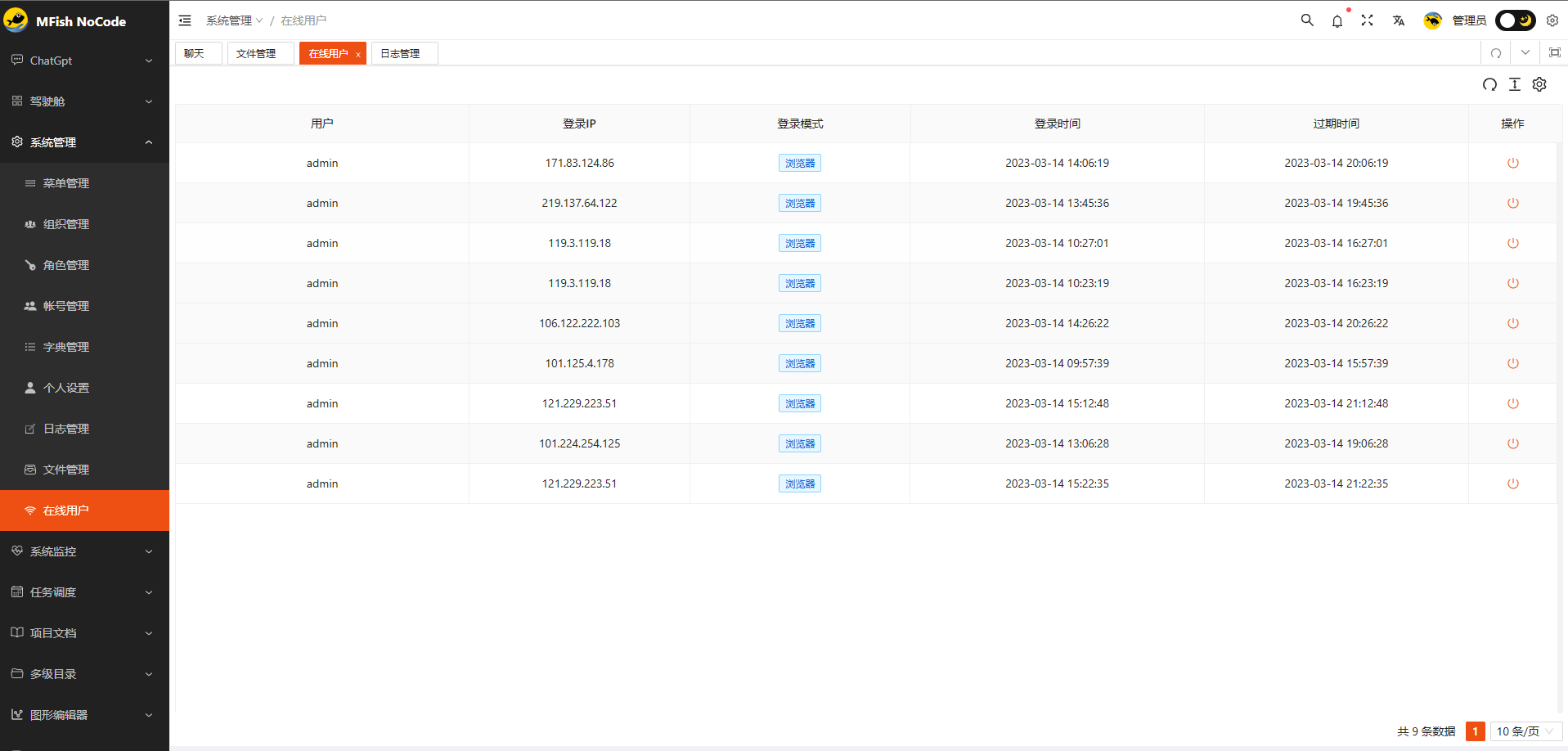Click the 浏览器 tag in 171.83.124.86 row
Screen dimensions: 1568x751
tap(800, 163)
